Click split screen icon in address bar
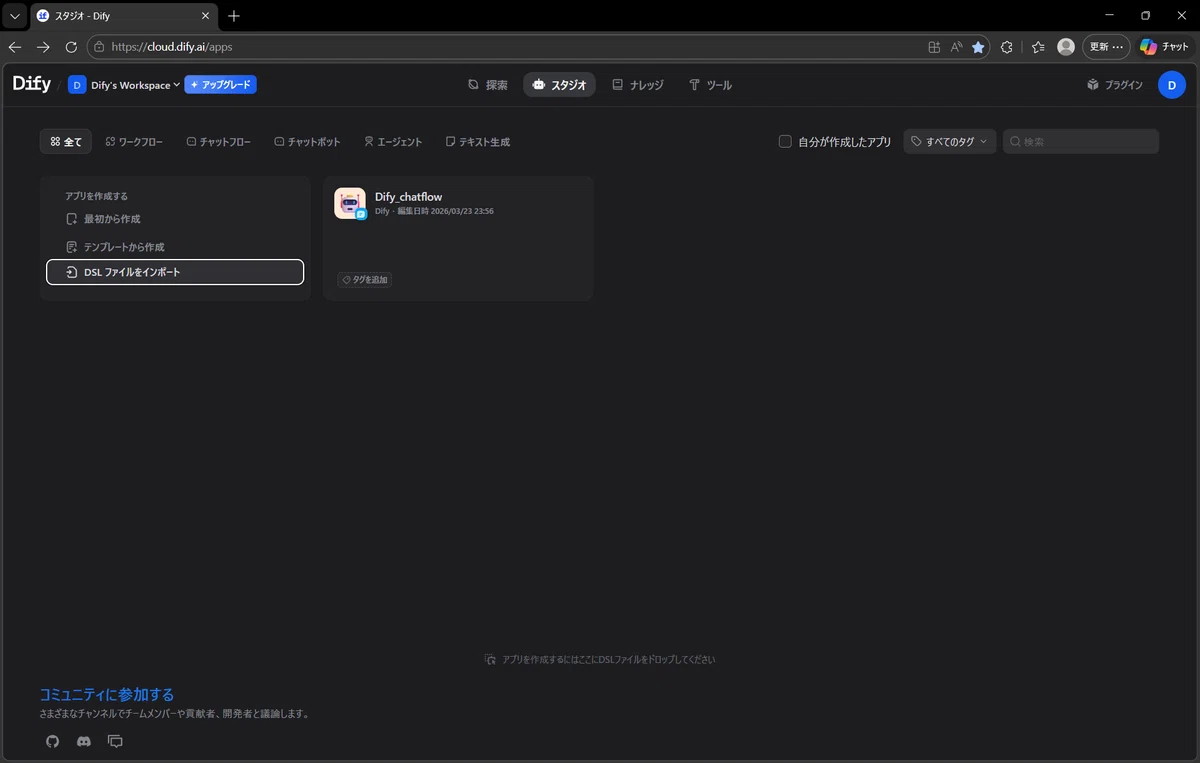1200x763 pixels. (x=934, y=47)
